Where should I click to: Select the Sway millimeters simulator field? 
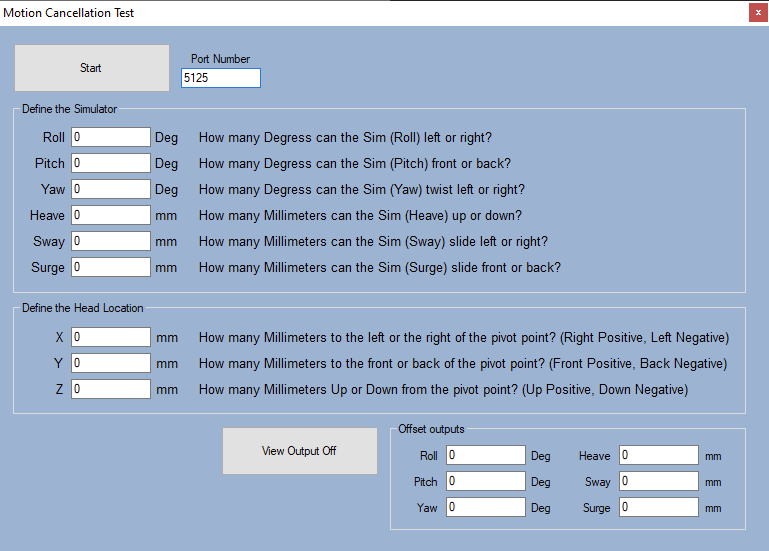coord(110,241)
